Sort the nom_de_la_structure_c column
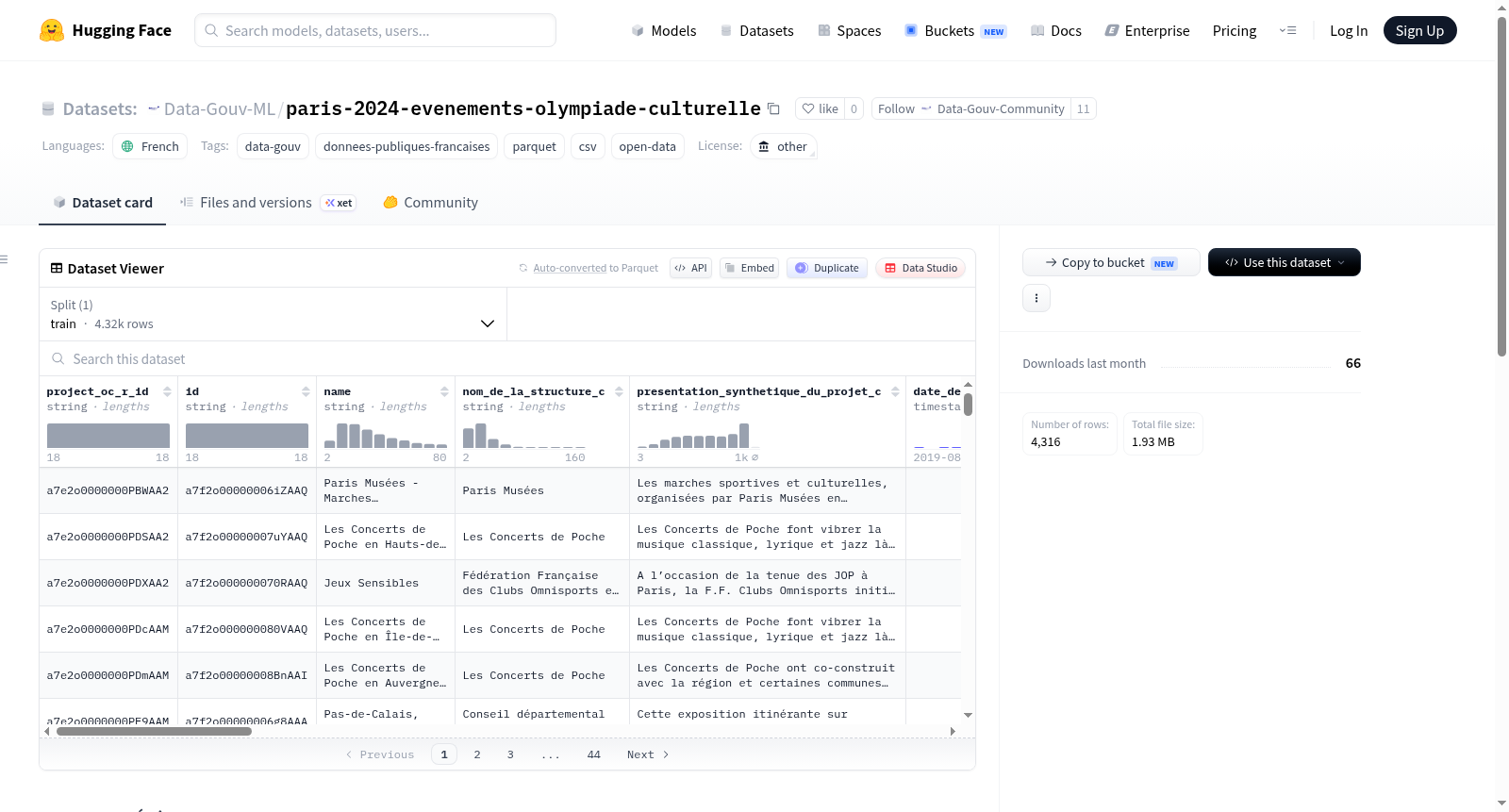This screenshot has height=812, width=1509. [x=619, y=391]
